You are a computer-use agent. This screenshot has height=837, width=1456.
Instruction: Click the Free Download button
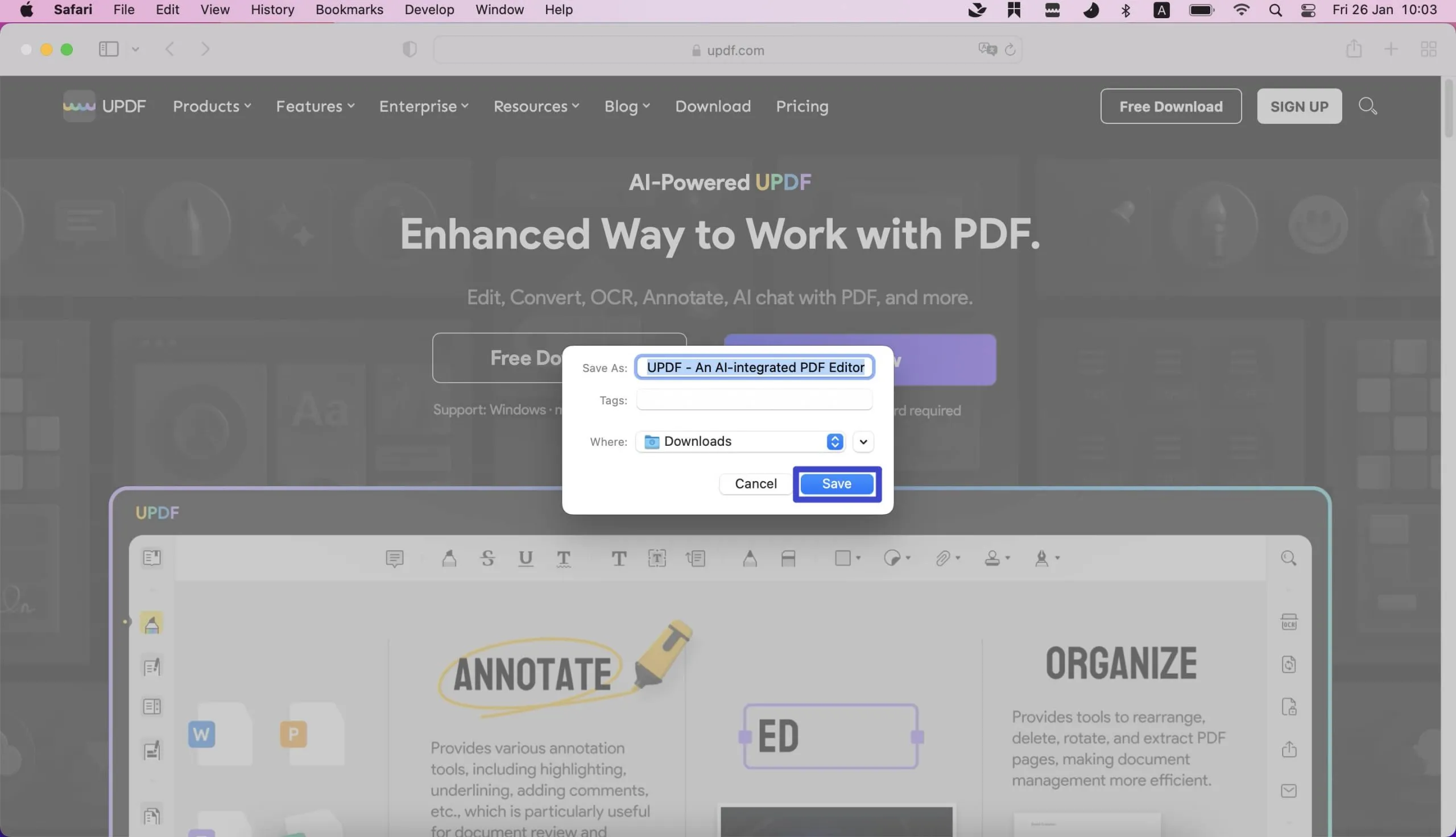click(1170, 105)
